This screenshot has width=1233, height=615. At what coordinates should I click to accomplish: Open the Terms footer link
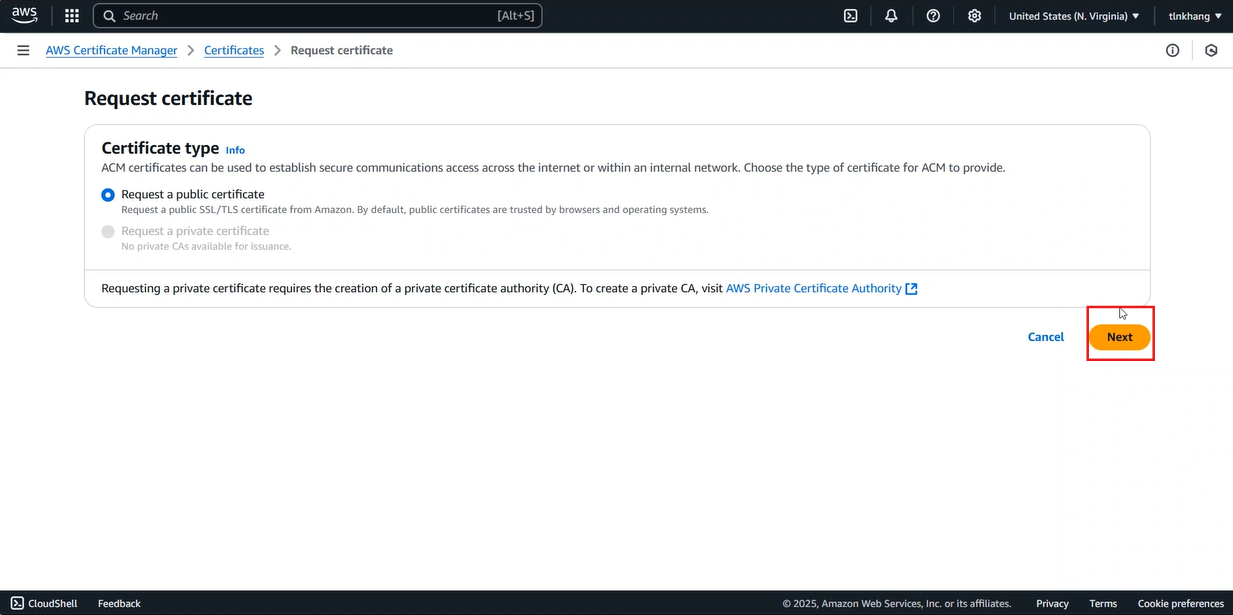pyautogui.click(x=1103, y=603)
